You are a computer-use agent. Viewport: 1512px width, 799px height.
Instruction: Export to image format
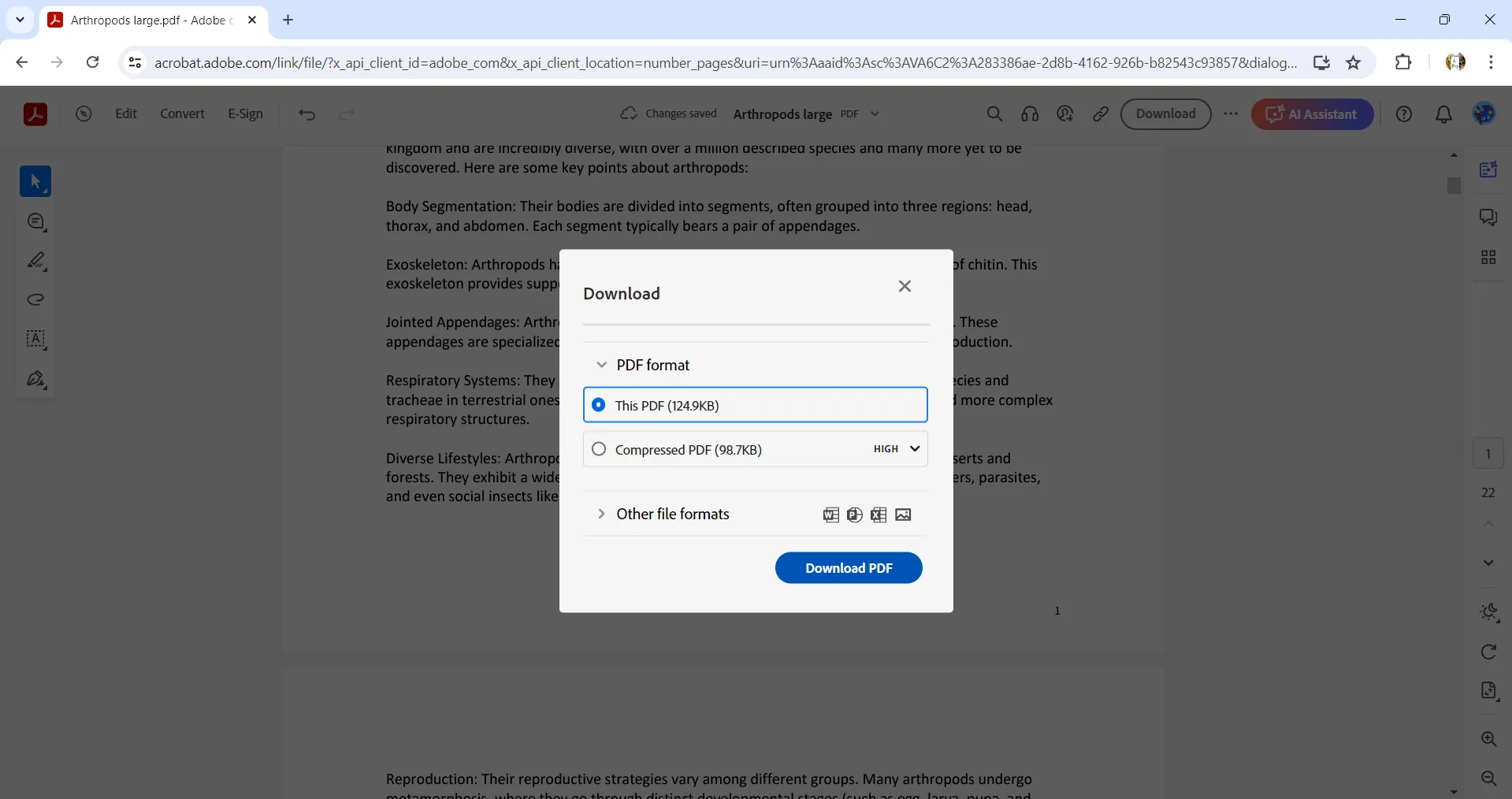[x=903, y=515]
